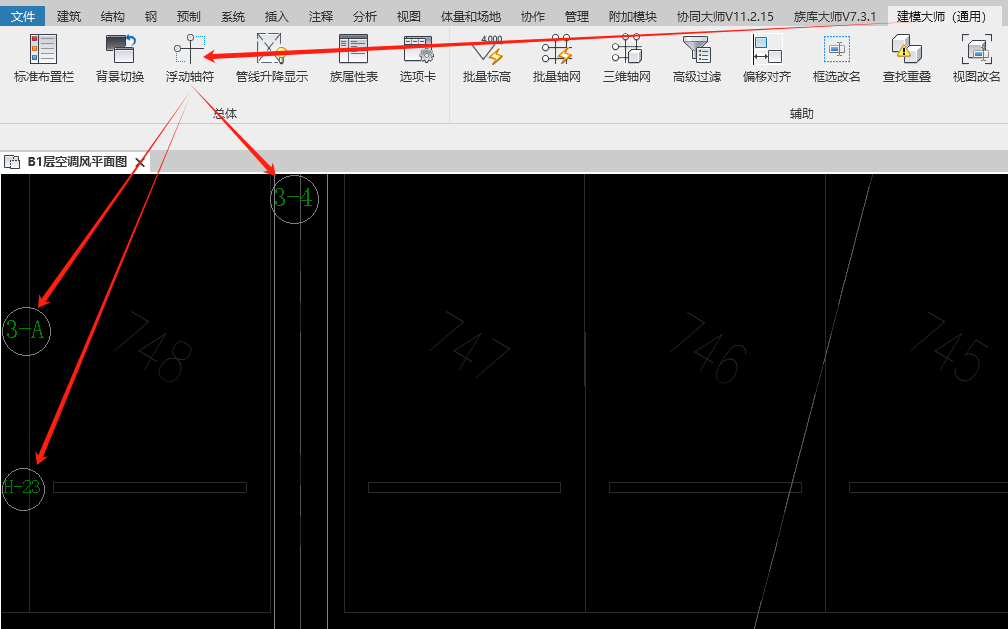Switch to the 注释 ribbon tab
The width and height of the screenshot is (1008, 629).
pyautogui.click(x=320, y=17)
